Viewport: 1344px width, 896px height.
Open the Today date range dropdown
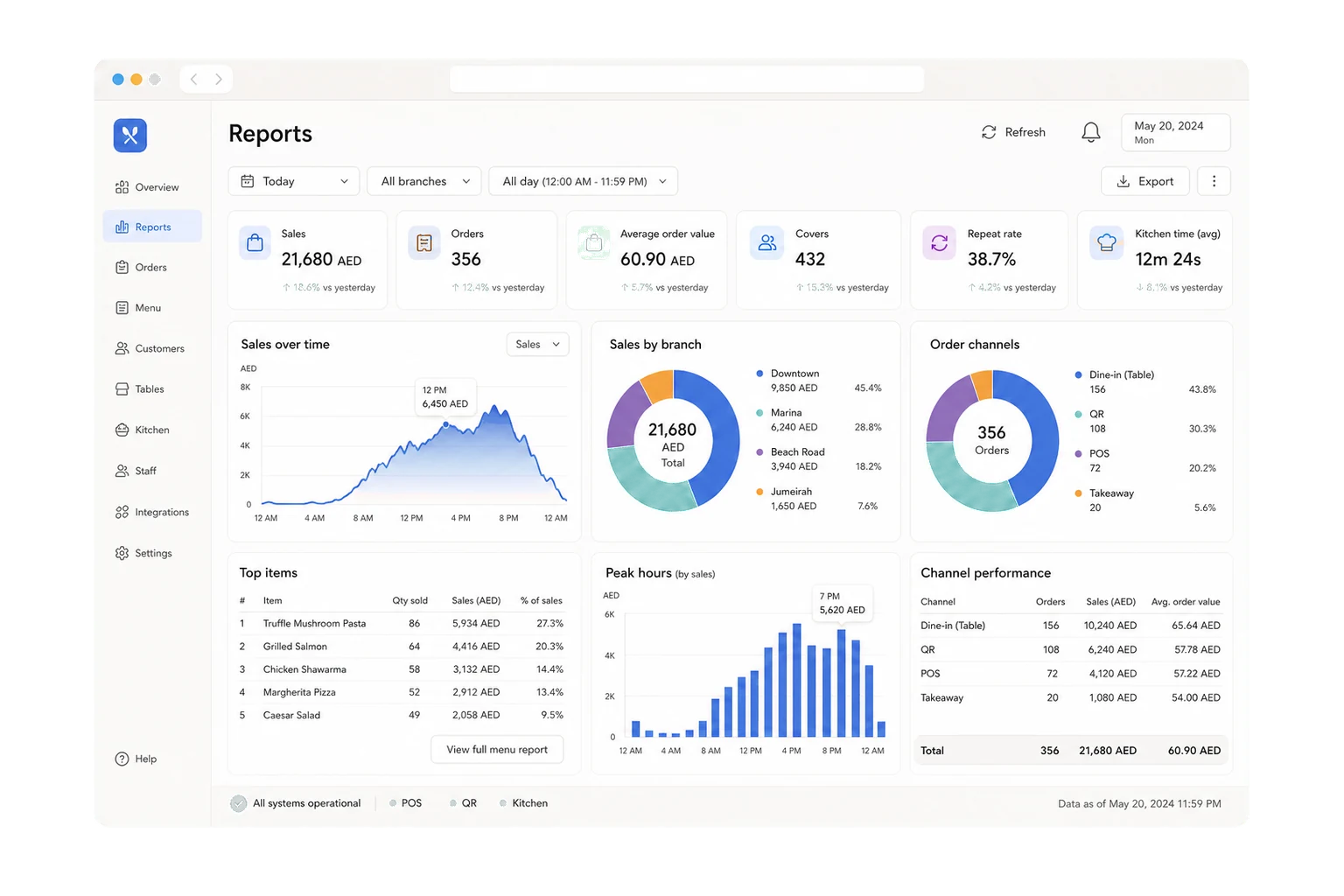click(x=294, y=181)
